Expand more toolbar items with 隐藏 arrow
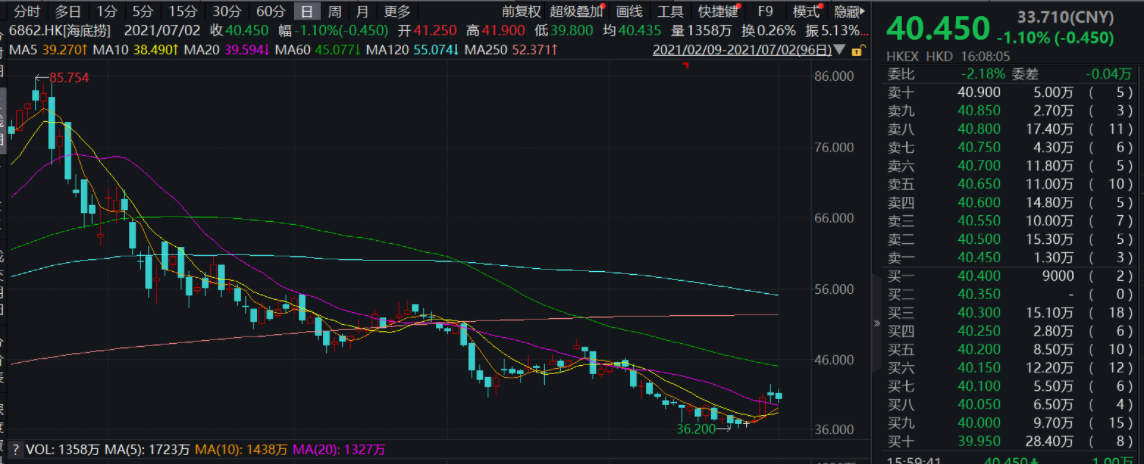Screen dimensions: 1144x464 (x=863, y=12)
